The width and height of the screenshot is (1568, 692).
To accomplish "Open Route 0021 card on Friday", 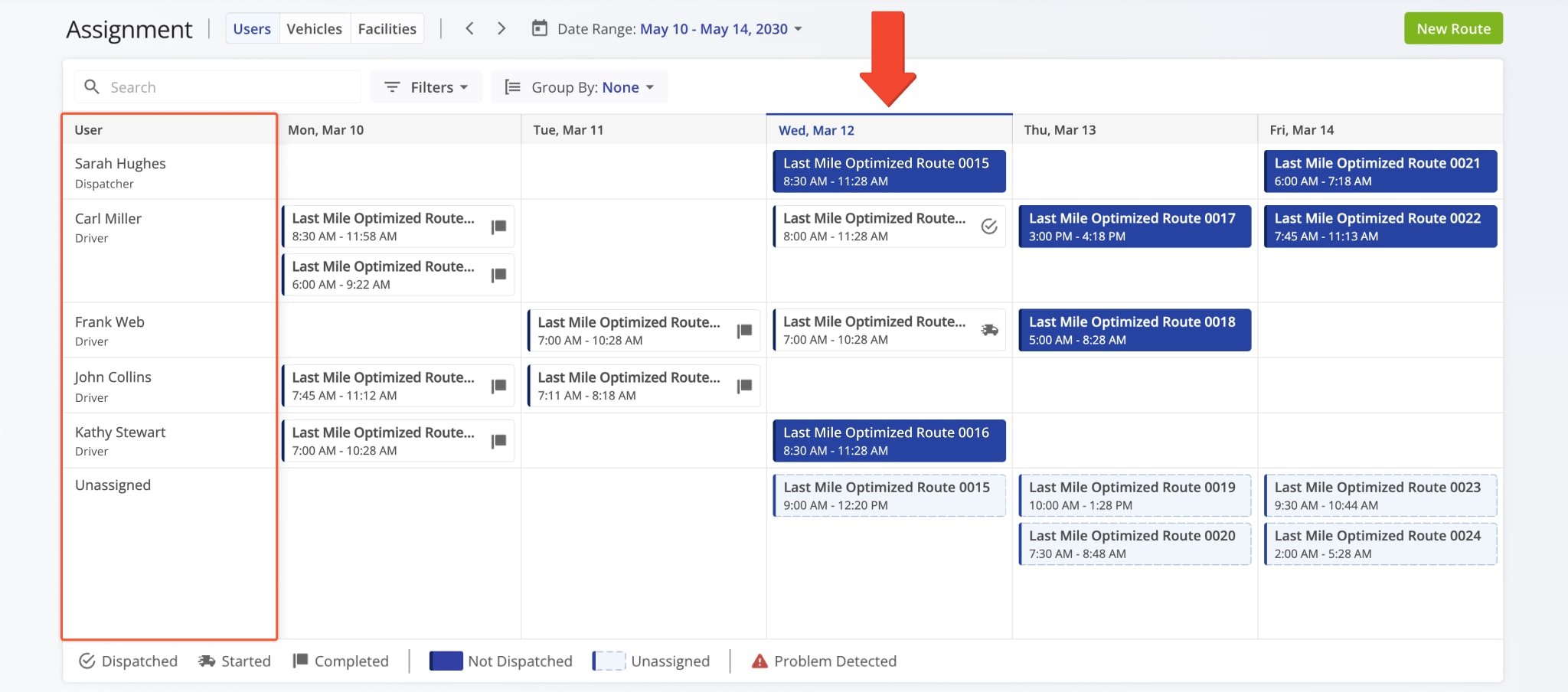I will tap(1380, 171).
